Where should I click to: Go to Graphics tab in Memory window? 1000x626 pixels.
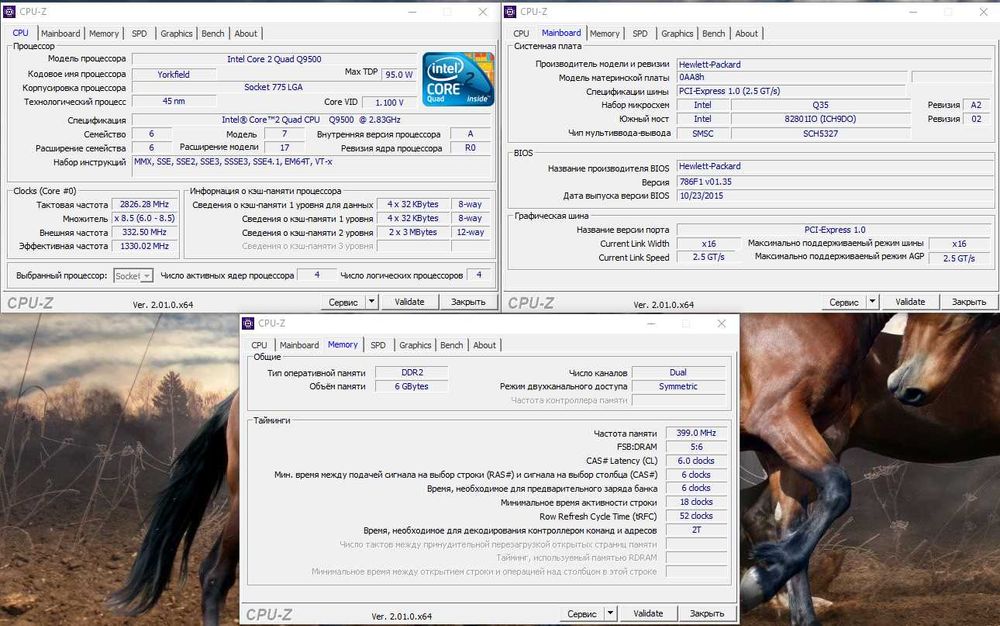415,345
